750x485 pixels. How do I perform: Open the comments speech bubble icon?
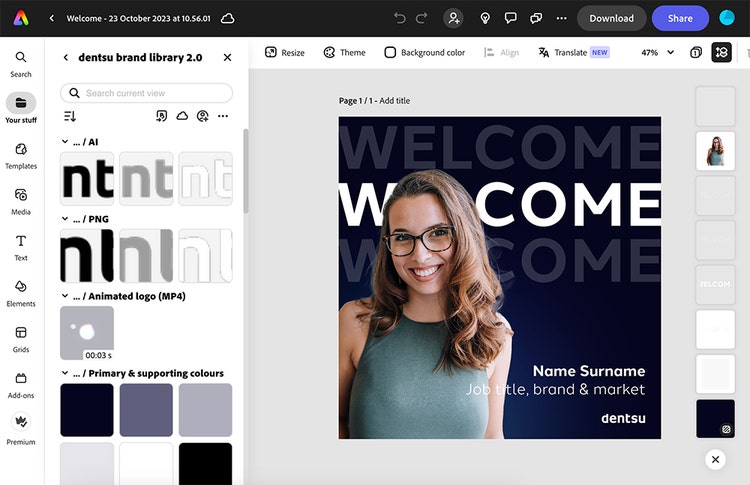(511, 18)
